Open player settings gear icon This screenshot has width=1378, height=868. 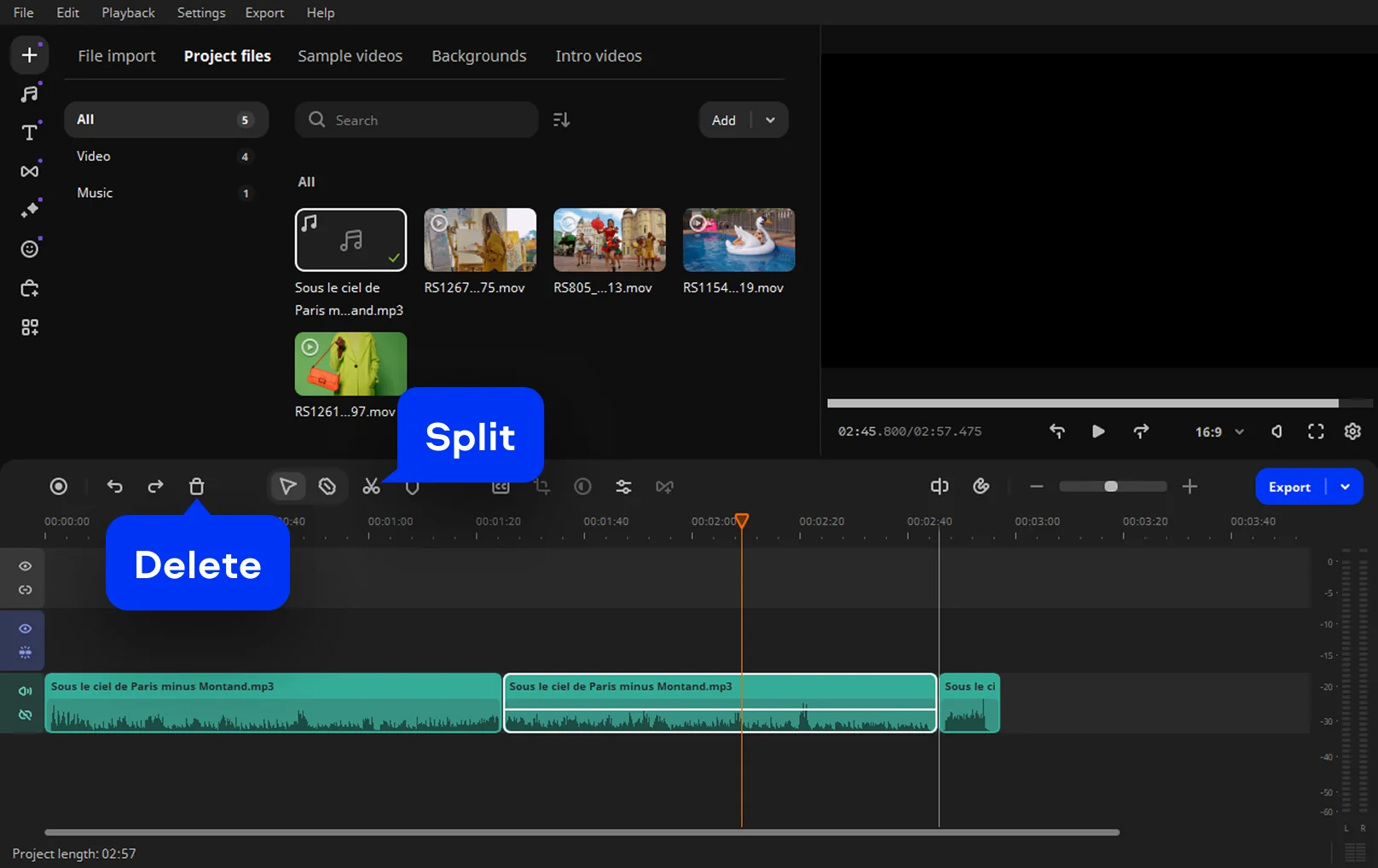pos(1352,431)
